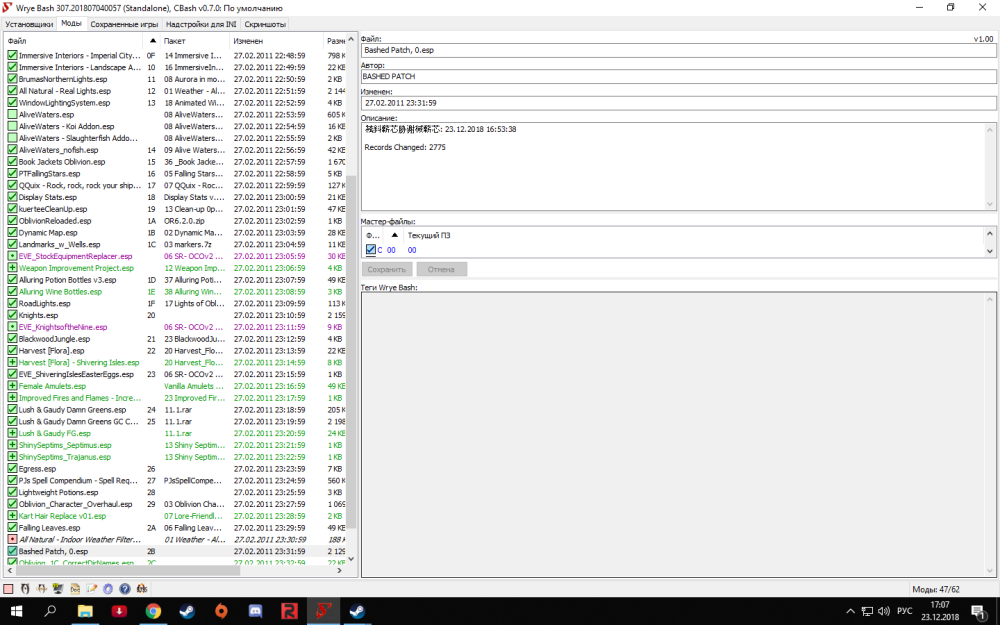The image size is (1000, 625).
Task: Click the Описание text box
Action: click(679, 166)
